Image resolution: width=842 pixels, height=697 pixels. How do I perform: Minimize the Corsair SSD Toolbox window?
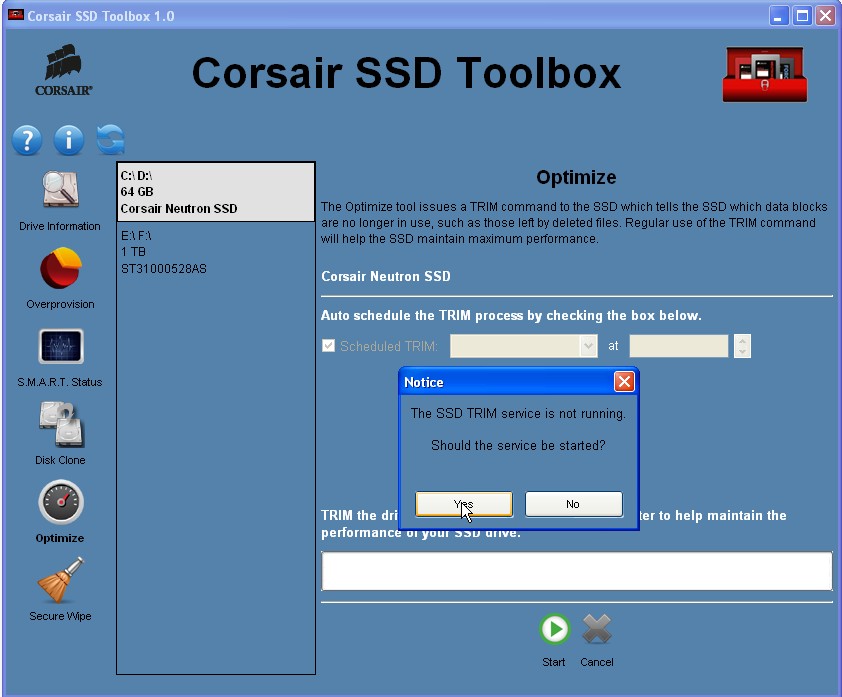pyautogui.click(x=779, y=16)
